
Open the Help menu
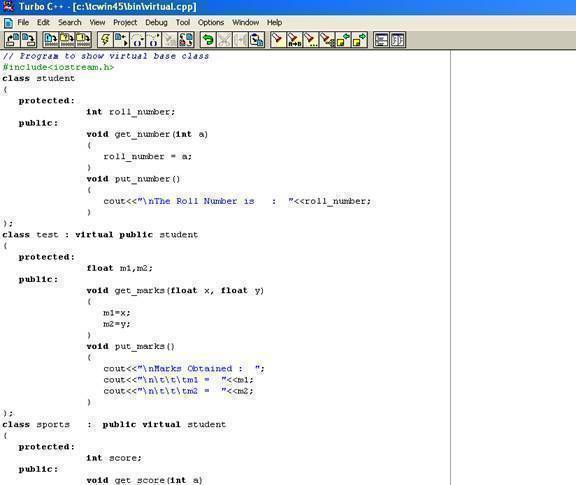point(274,22)
